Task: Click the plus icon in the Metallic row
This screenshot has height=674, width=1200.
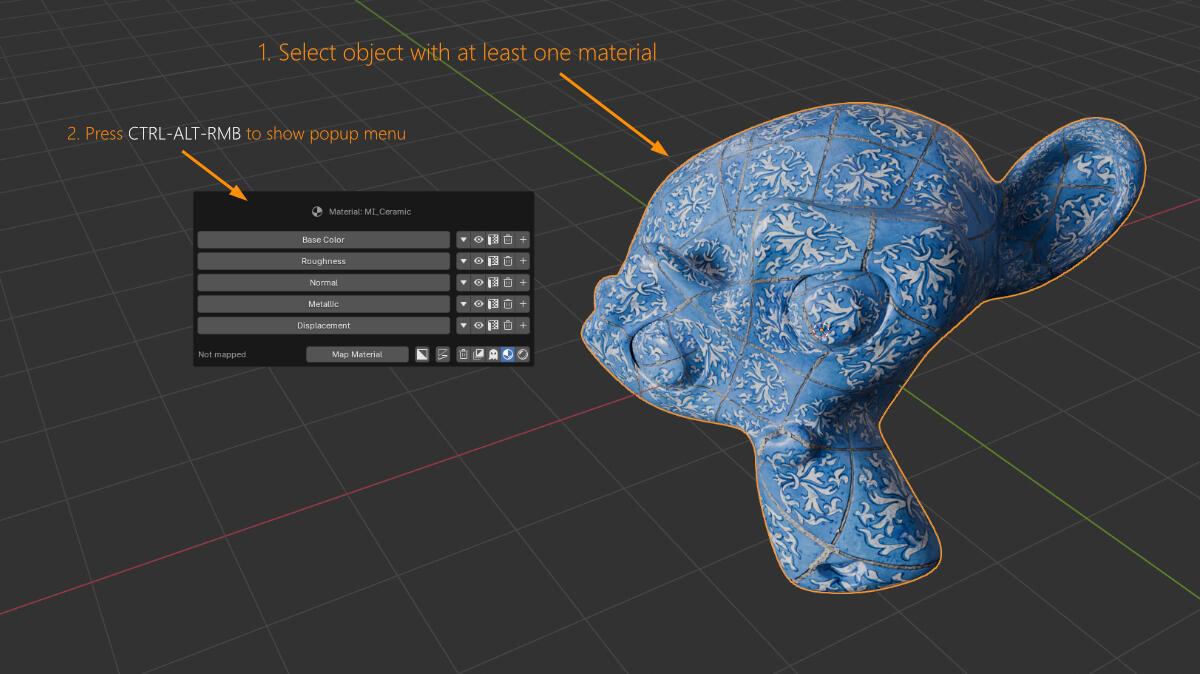Action: point(523,304)
